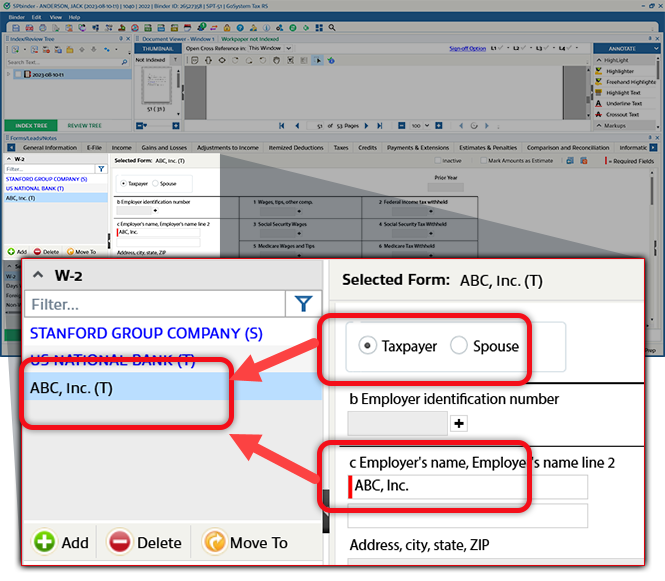Click the Print icon in main toolbar

coord(43,28)
